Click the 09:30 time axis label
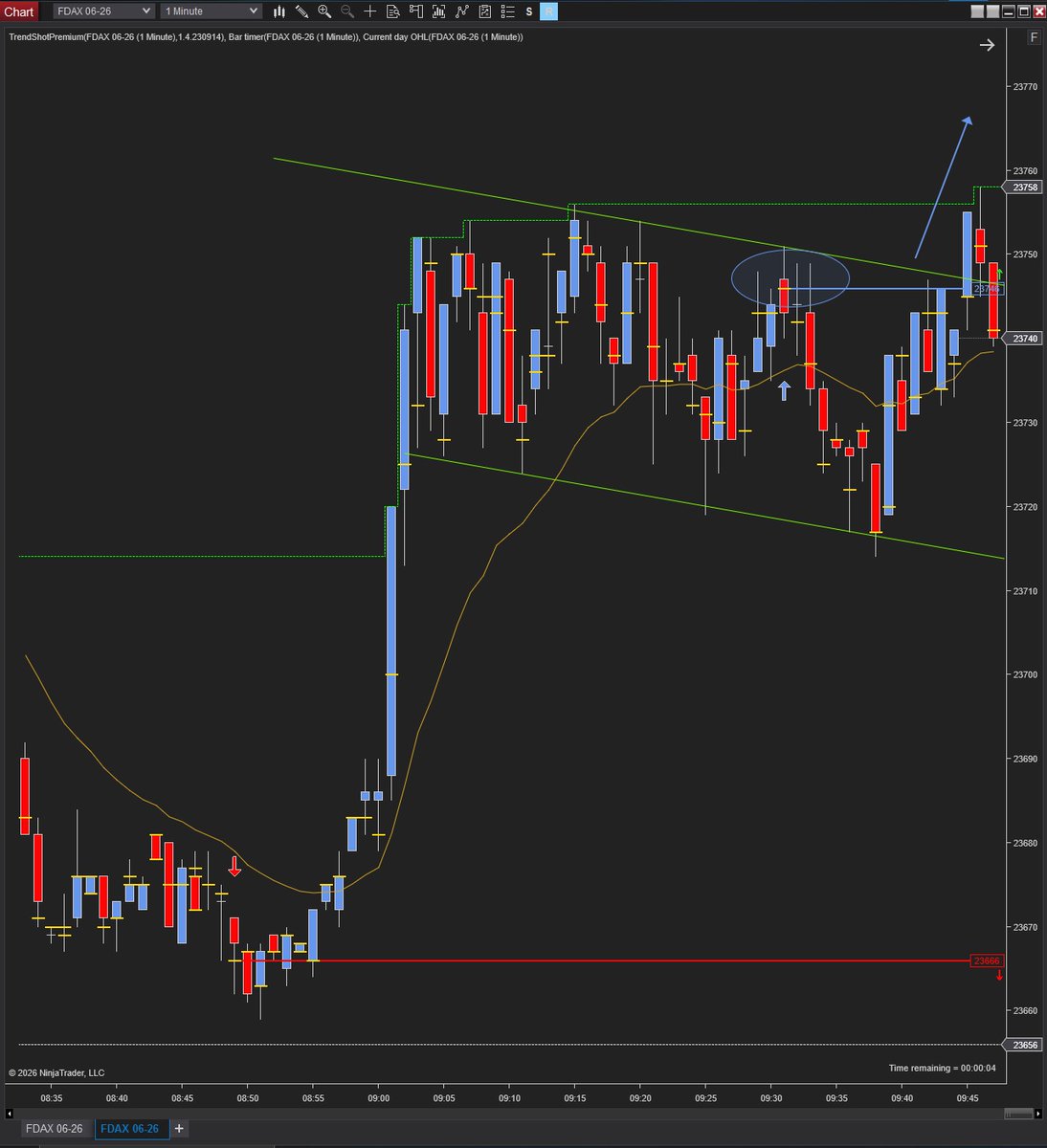Screen dimensions: 1047x1148 click(771, 1099)
